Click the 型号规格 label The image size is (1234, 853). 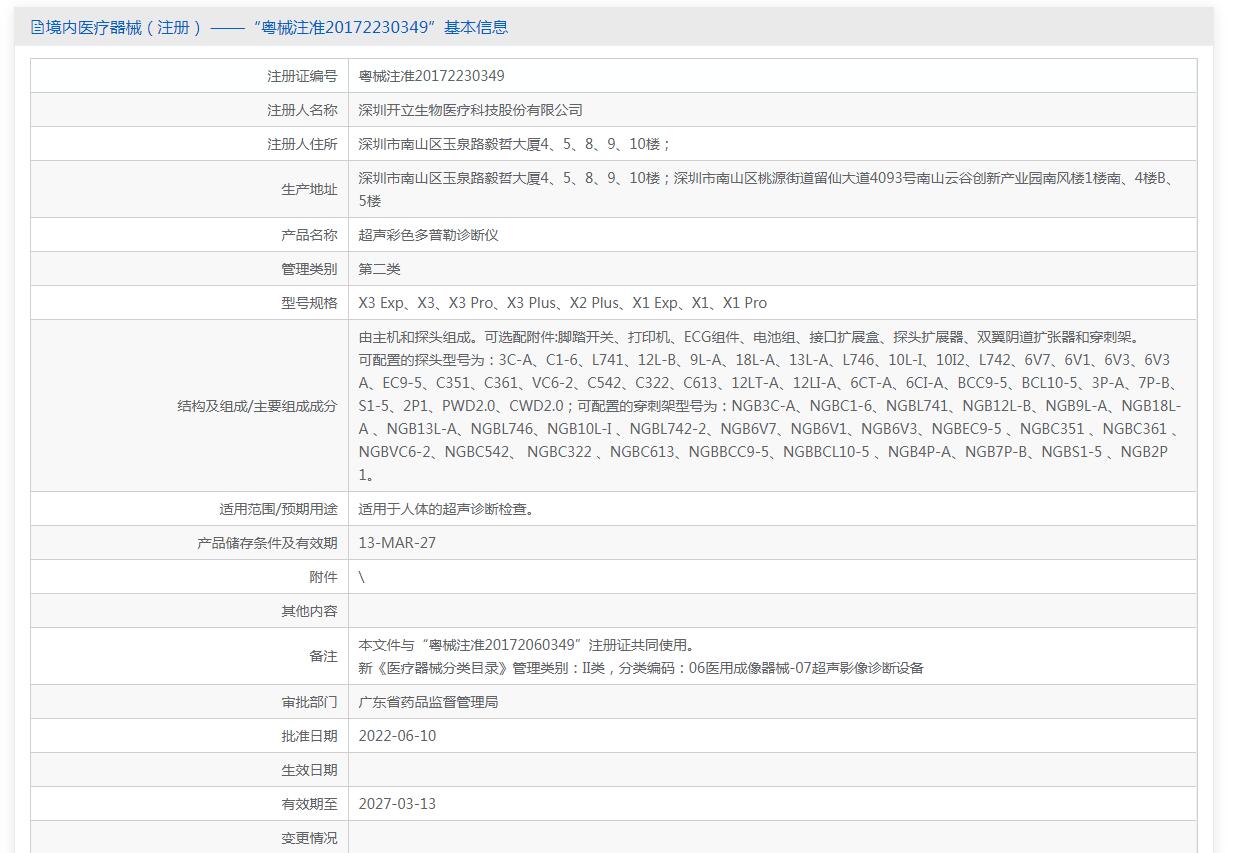[x=309, y=303]
